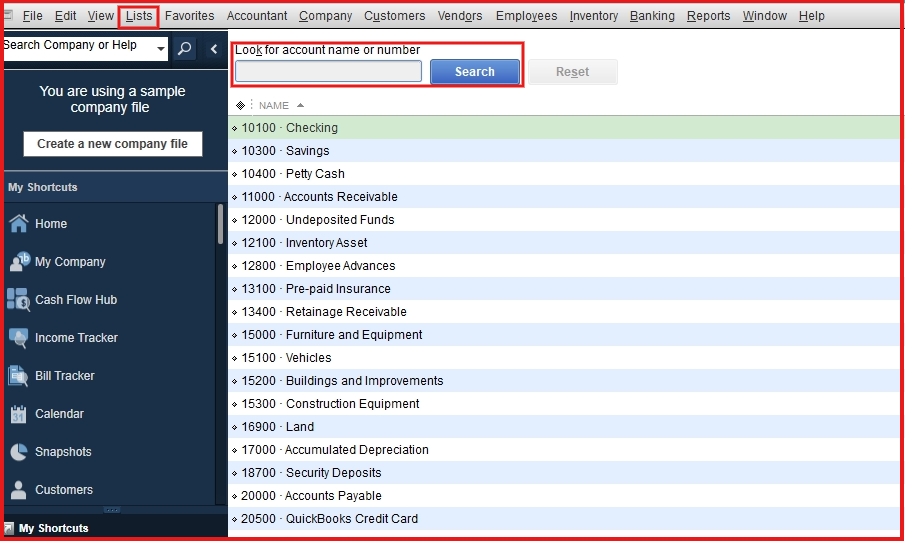This screenshot has height=541, width=905.
Task: Select 18700 Security Deposits row
Action: point(564,473)
